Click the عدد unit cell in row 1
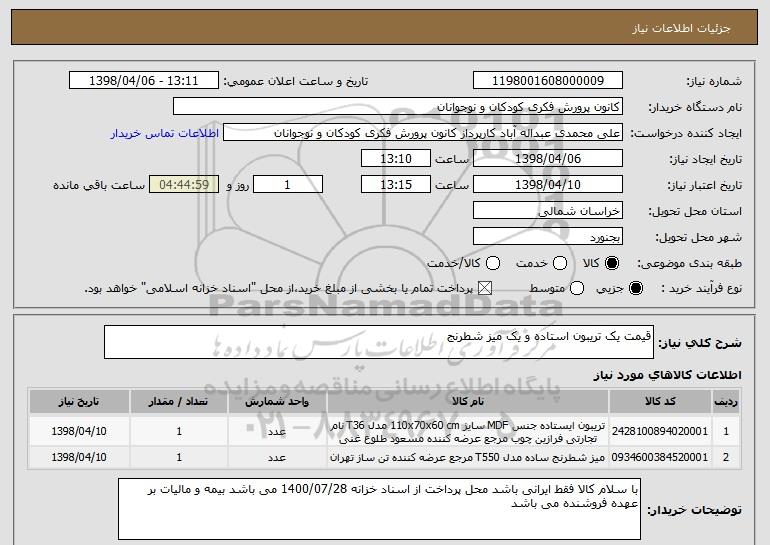This screenshot has height=545, width=770. (277, 432)
